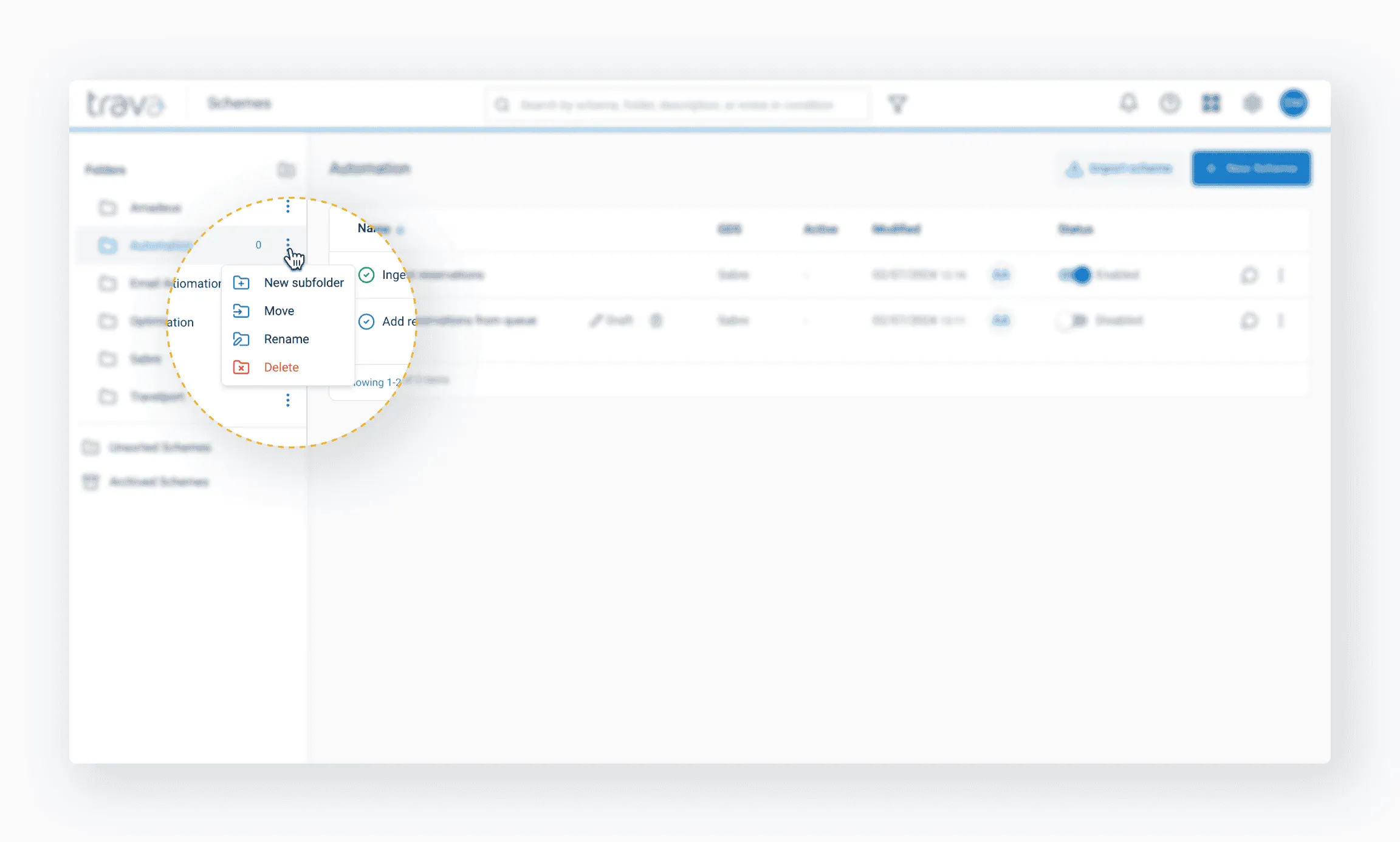Disable the enabled scheme toggle switch
This screenshot has height=842, width=1400.
[1075, 275]
